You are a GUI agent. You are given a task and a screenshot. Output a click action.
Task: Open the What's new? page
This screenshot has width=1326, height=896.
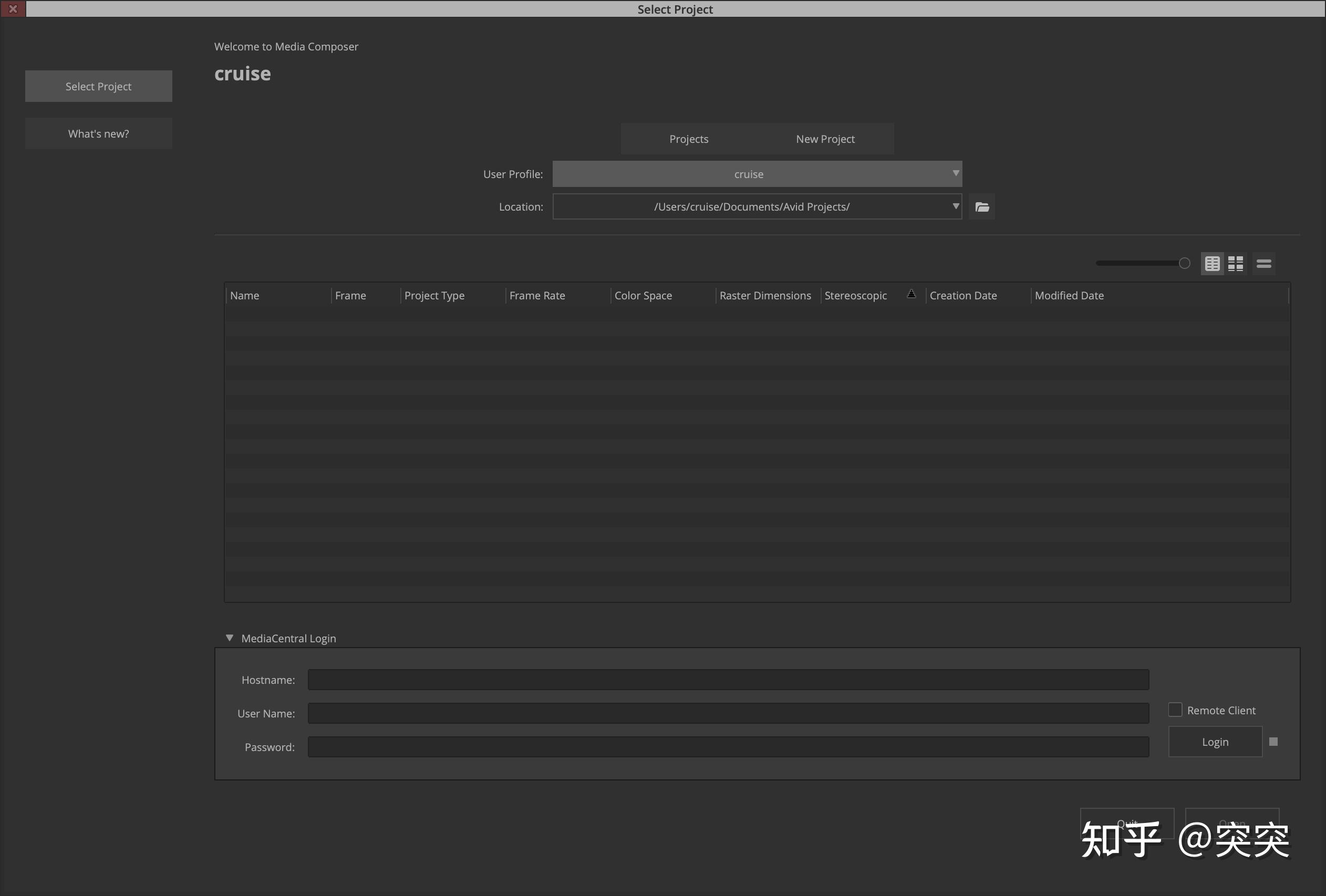[98, 133]
